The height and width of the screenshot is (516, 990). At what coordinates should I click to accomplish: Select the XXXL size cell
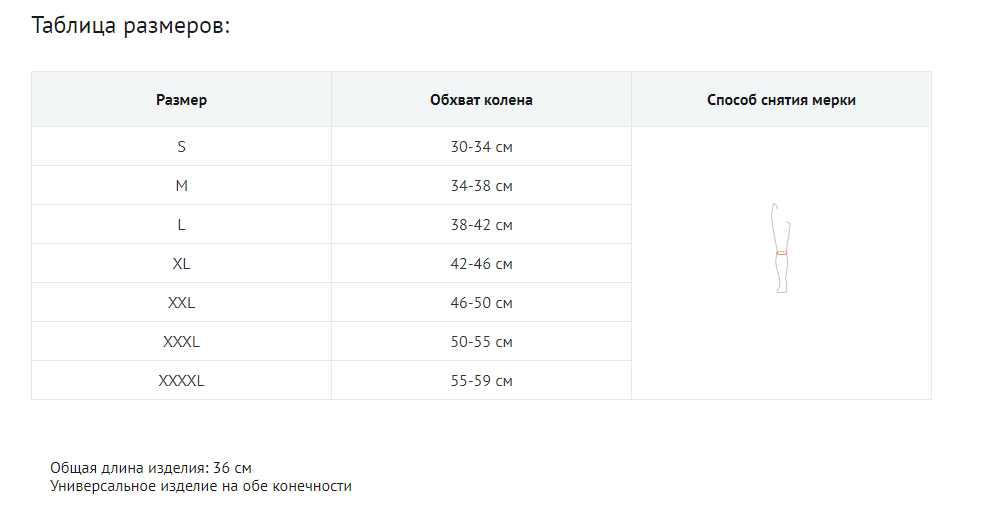point(182,342)
